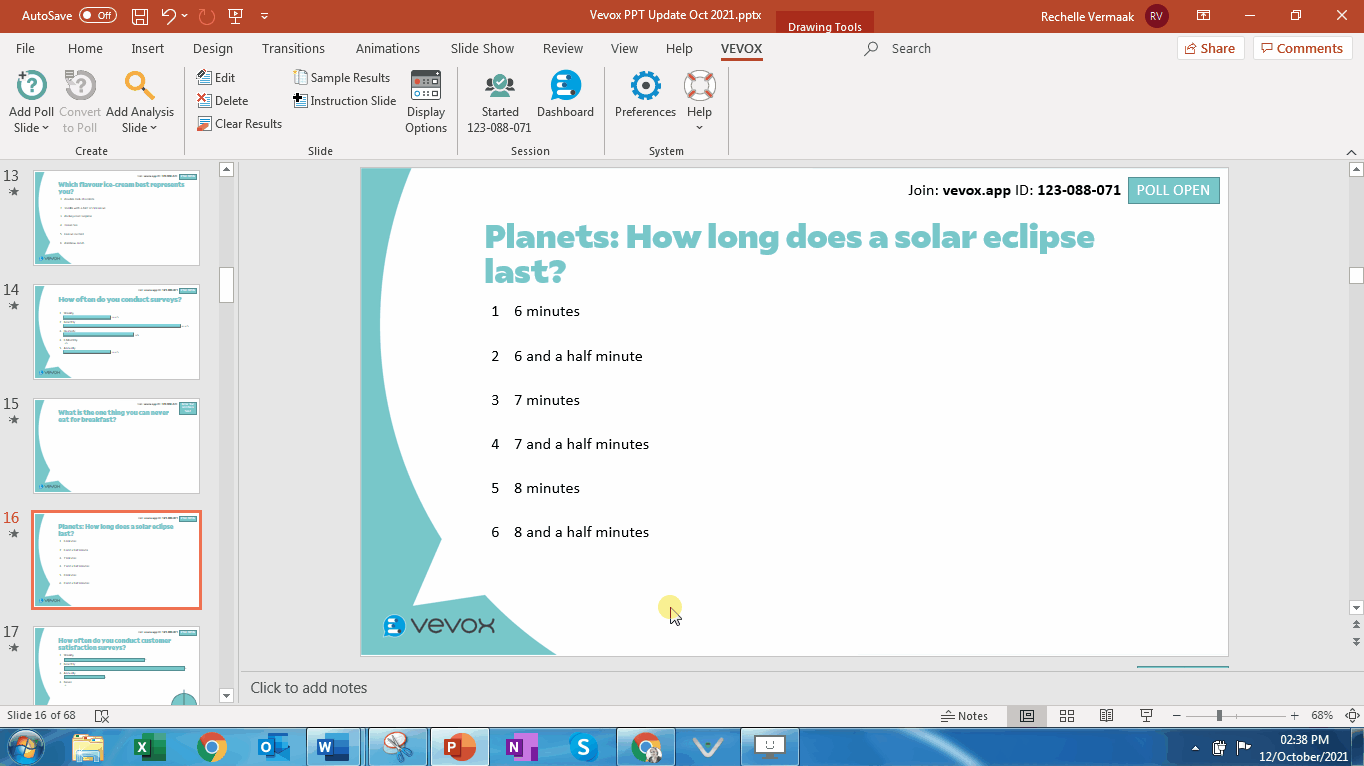This screenshot has width=1364, height=766.
Task: Start Slide Show from status bar icon
Action: tap(1147, 716)
